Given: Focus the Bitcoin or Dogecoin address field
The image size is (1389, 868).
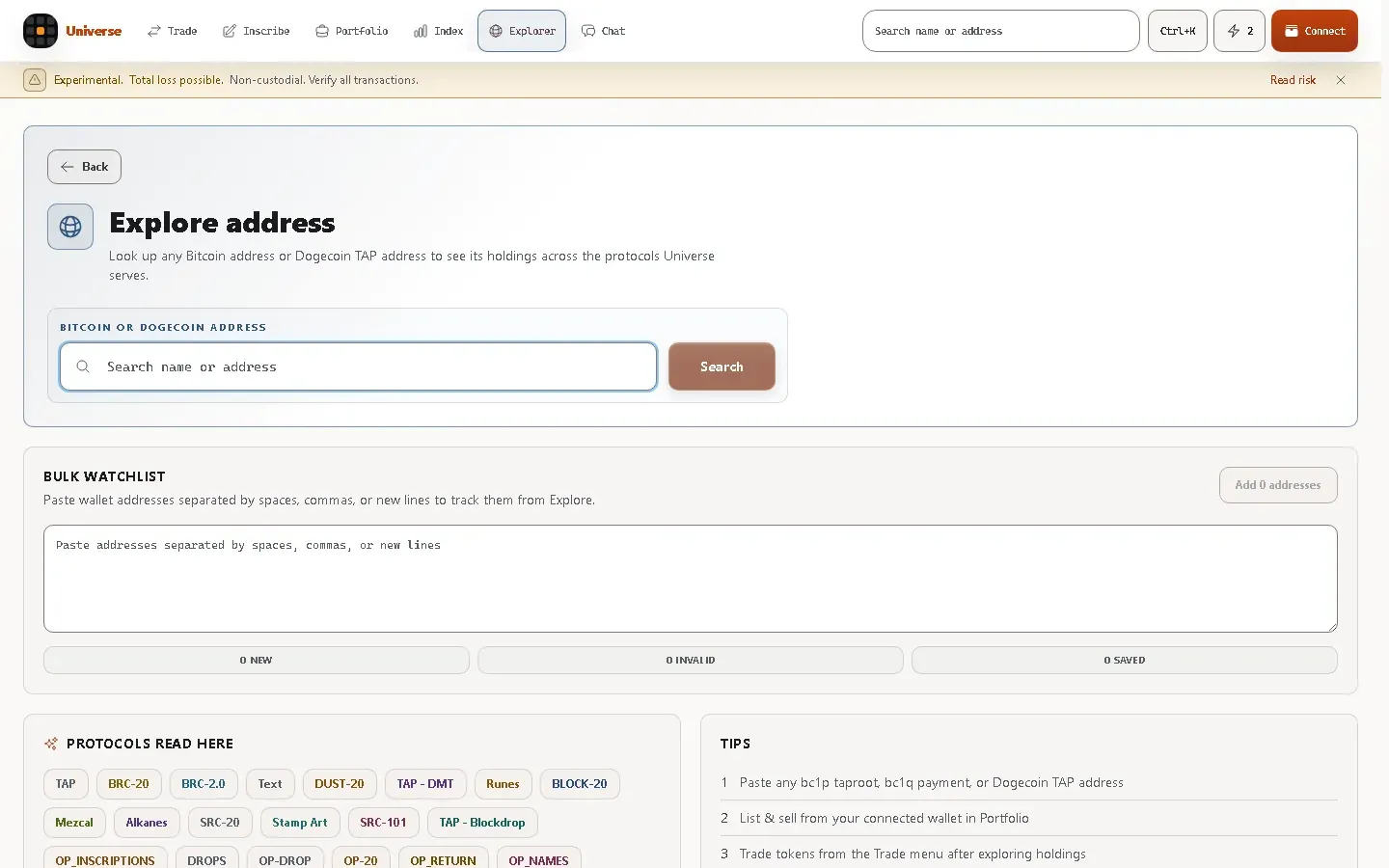Looking at the screenshot, I should click(358, 366).
